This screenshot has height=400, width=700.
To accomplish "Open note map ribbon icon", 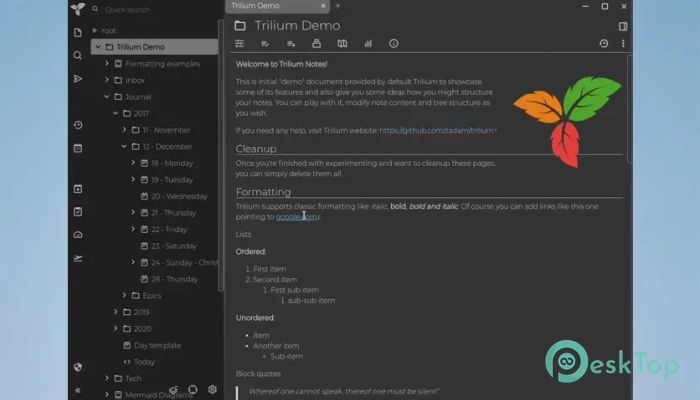I will pyautogui.click(x=342, y=43).
